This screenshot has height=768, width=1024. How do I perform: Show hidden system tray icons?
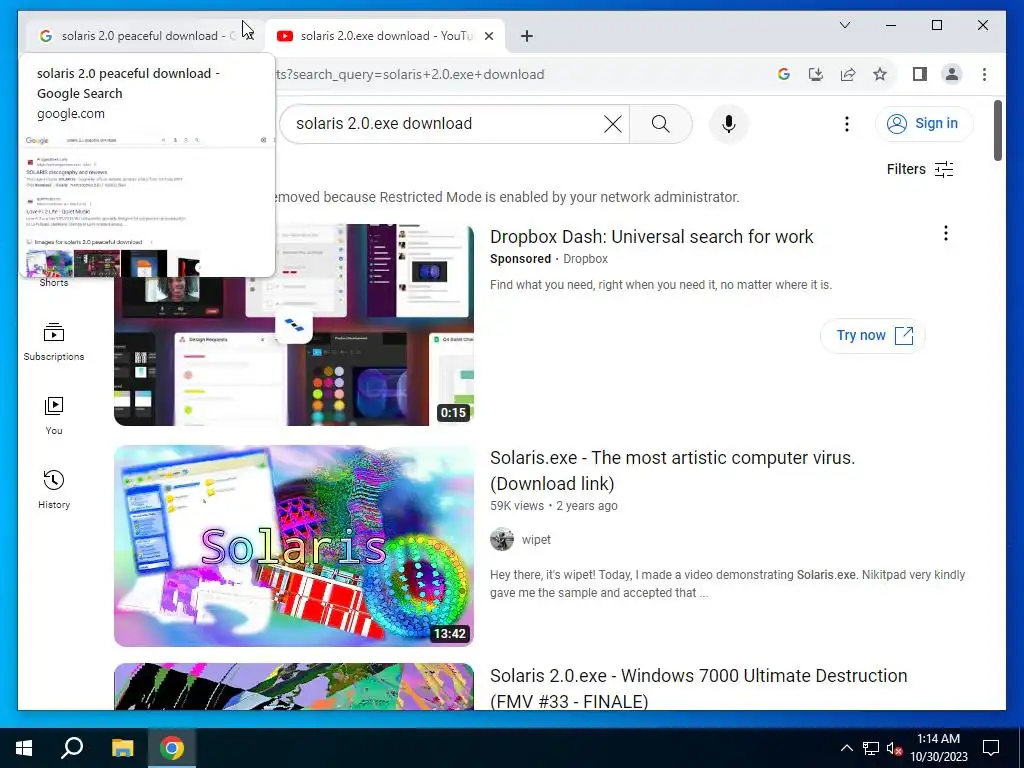click(x=846, y=748)
